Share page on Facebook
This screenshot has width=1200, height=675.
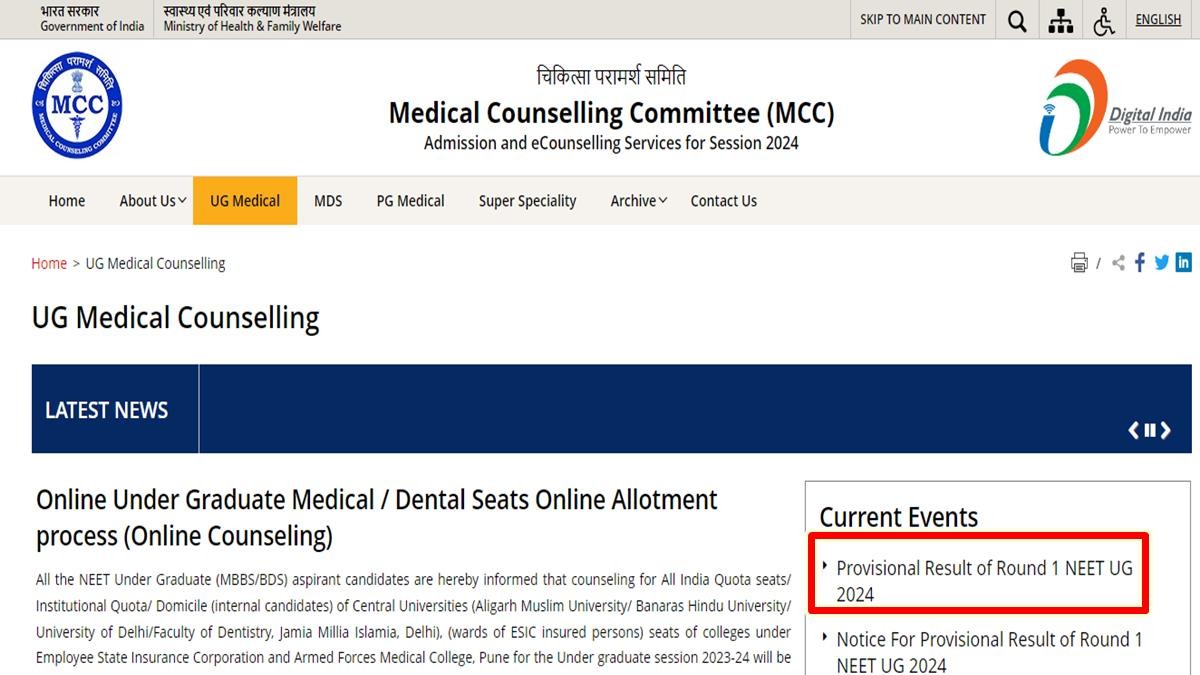coord(1140,263)
